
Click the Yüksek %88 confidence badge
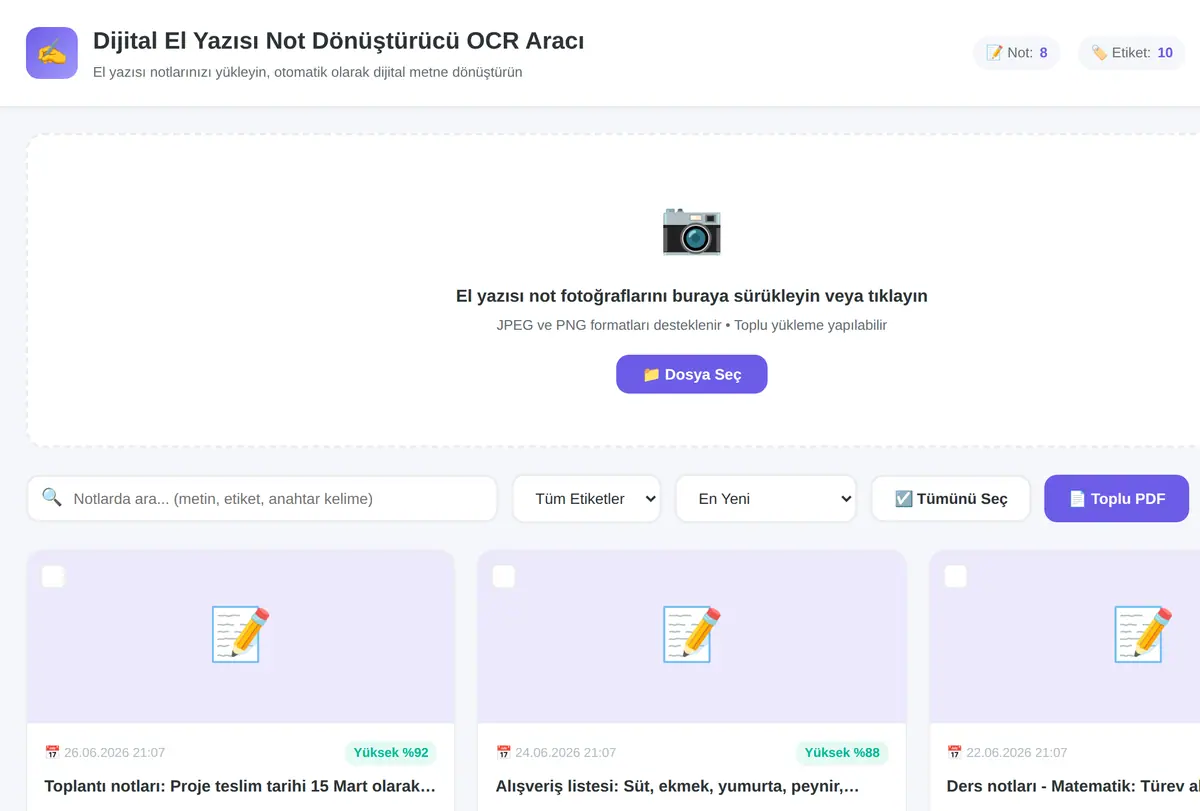point(842,752)
